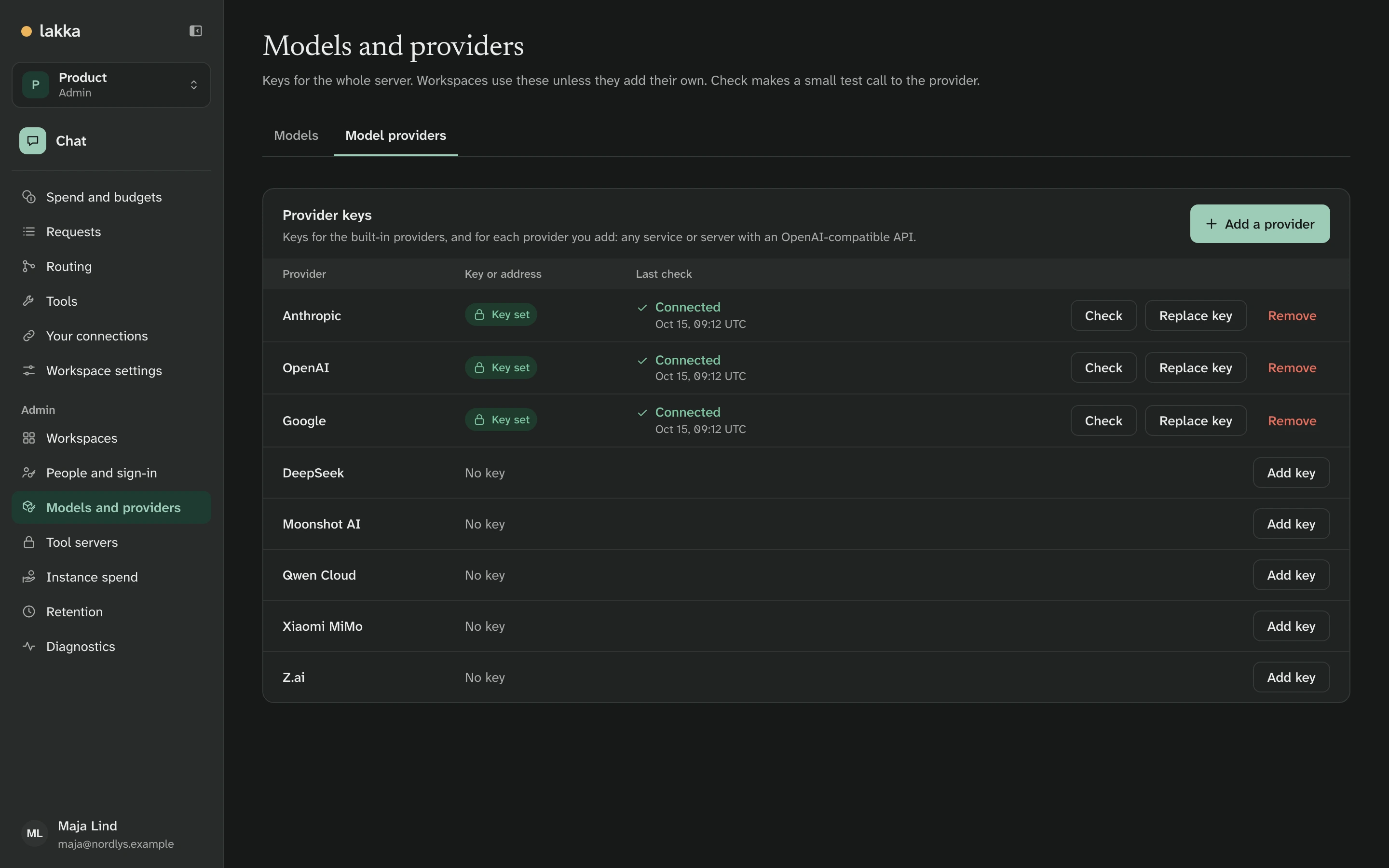Click the ML user avatar
This screenshot has width=1389, height=868.
pyautogui.click(x=34, y=834)
